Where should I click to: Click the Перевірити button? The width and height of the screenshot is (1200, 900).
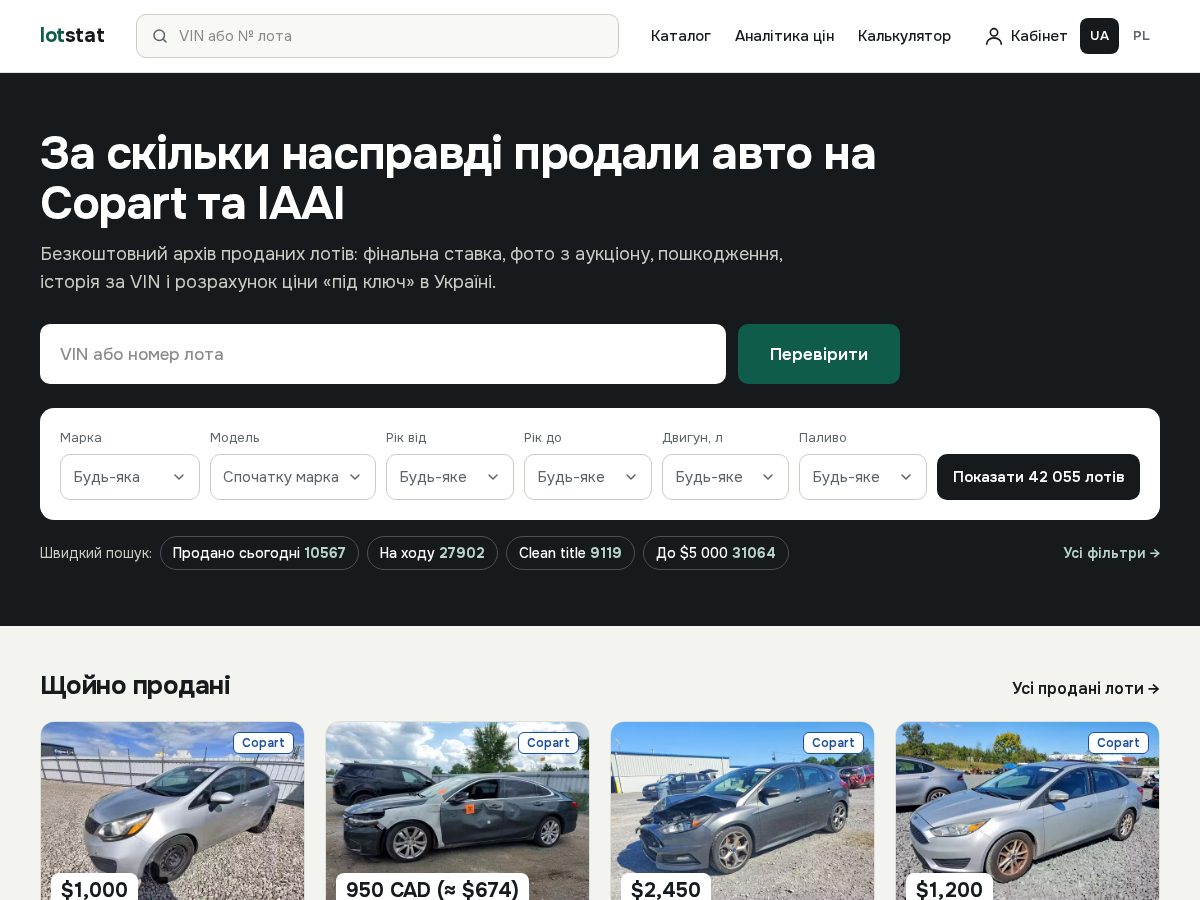click(x=819, y=354)
